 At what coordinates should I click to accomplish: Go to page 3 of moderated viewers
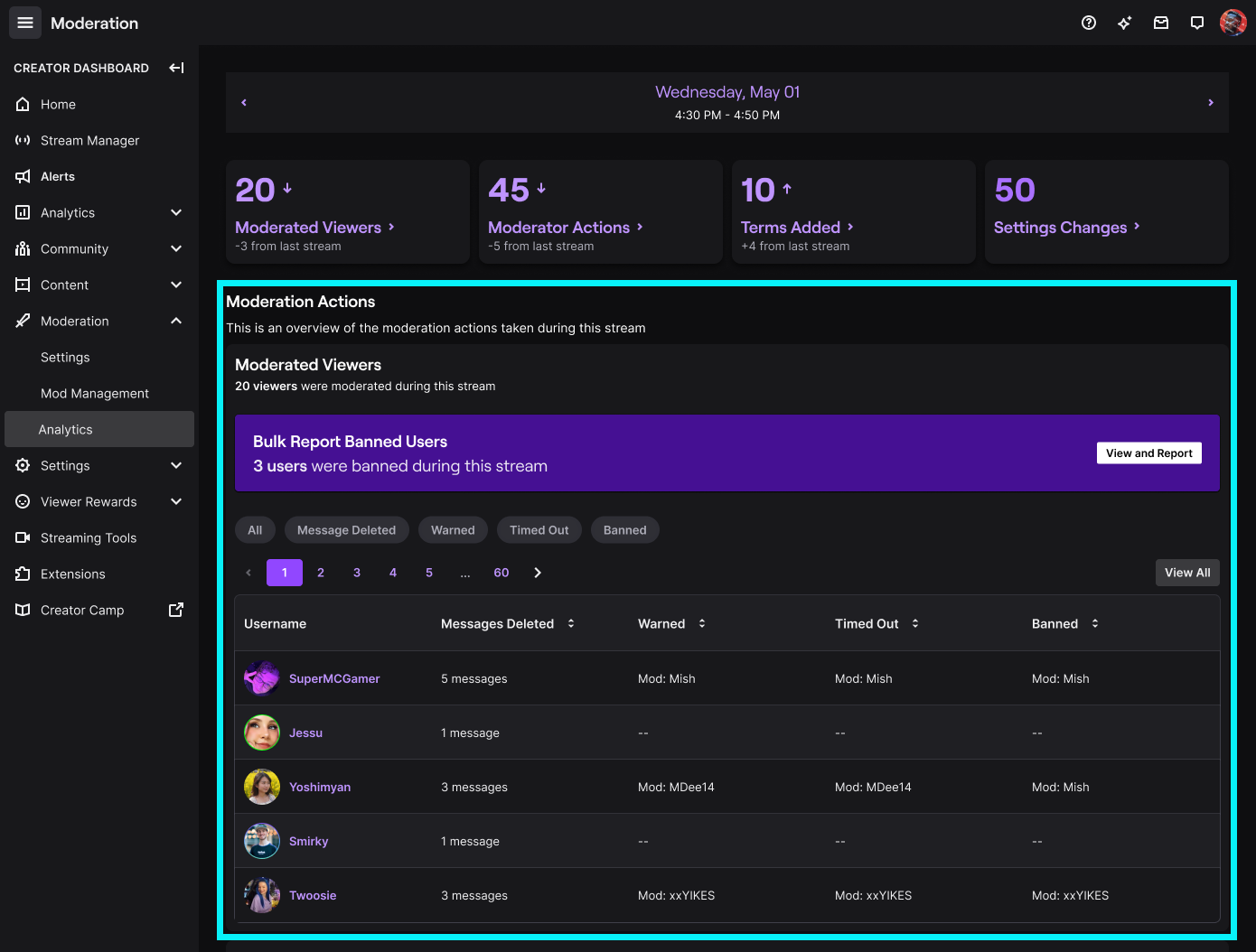tap(356, 572)
